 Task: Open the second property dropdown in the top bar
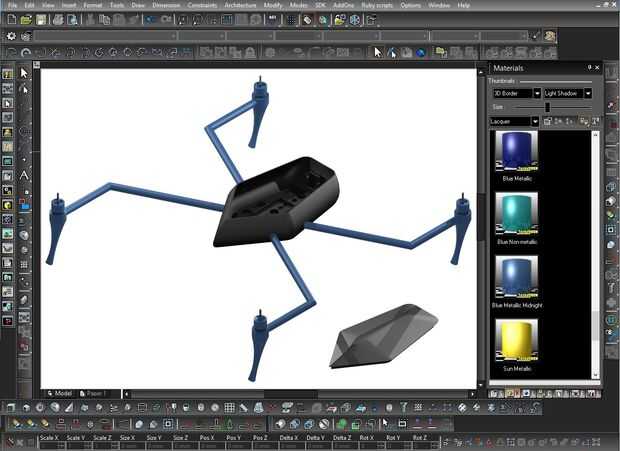pos(202,36)
